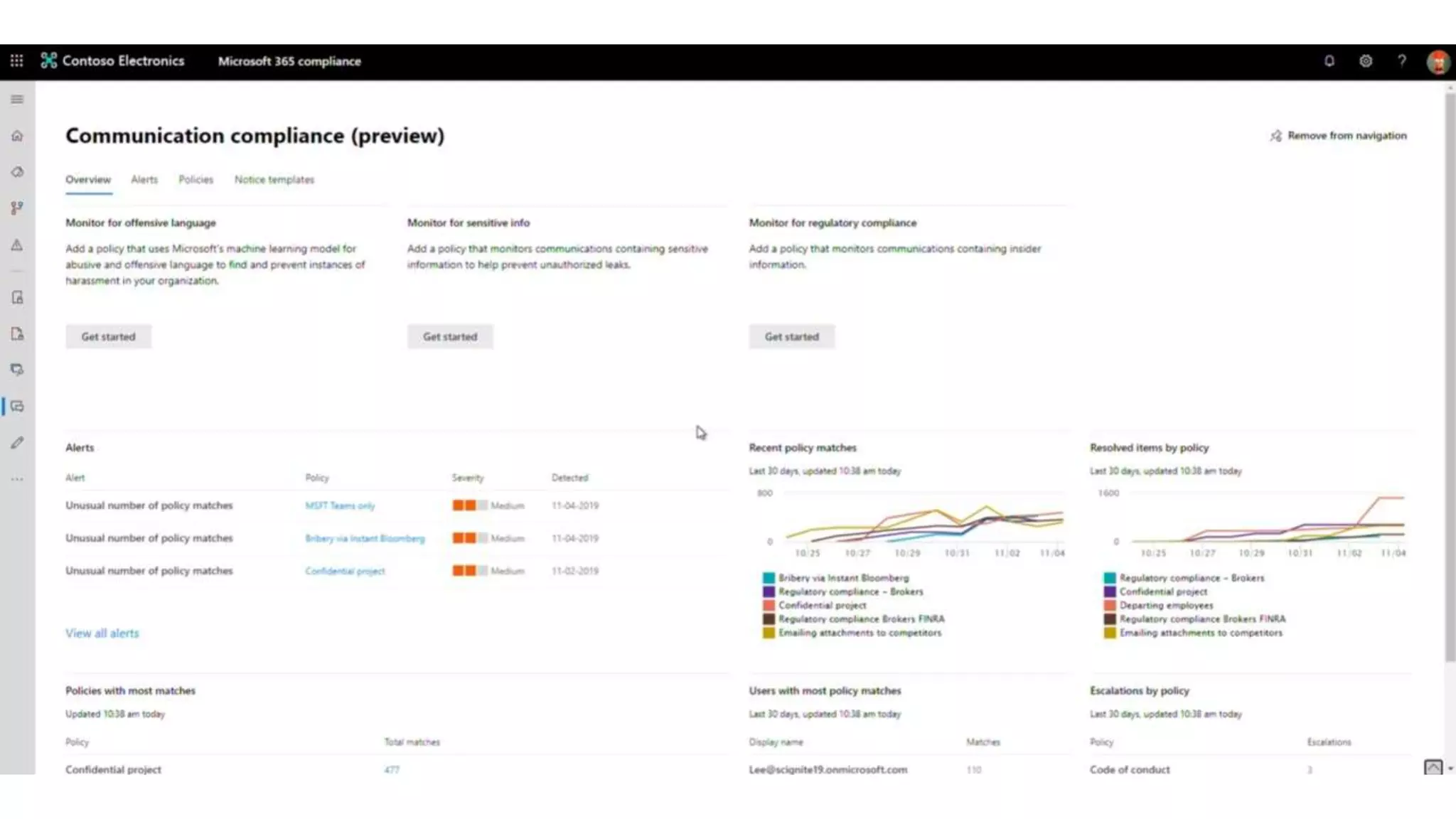The width and height of the screenshot is (1456, 819).
Task: Click the vertical page scrollbar
Action: coord(1450,377)
